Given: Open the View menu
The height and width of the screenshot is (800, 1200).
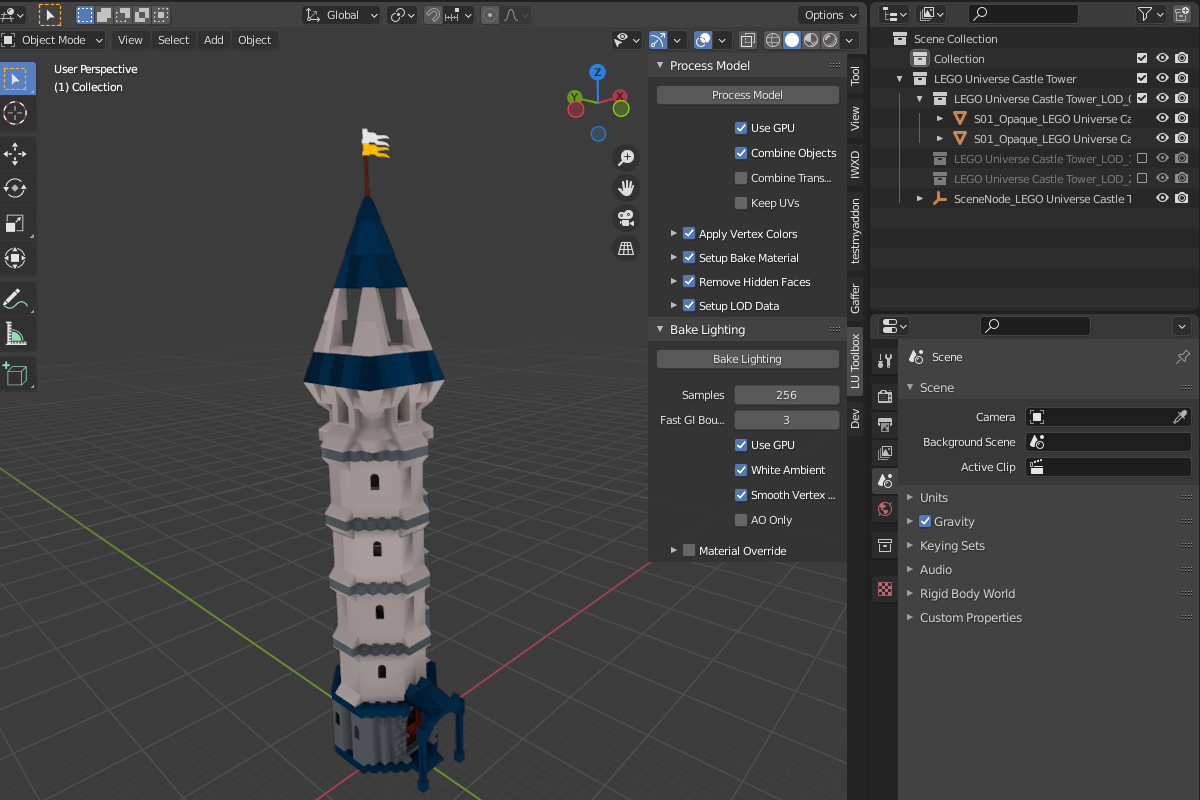Looking at the screenshot, I should pos(130,40).
